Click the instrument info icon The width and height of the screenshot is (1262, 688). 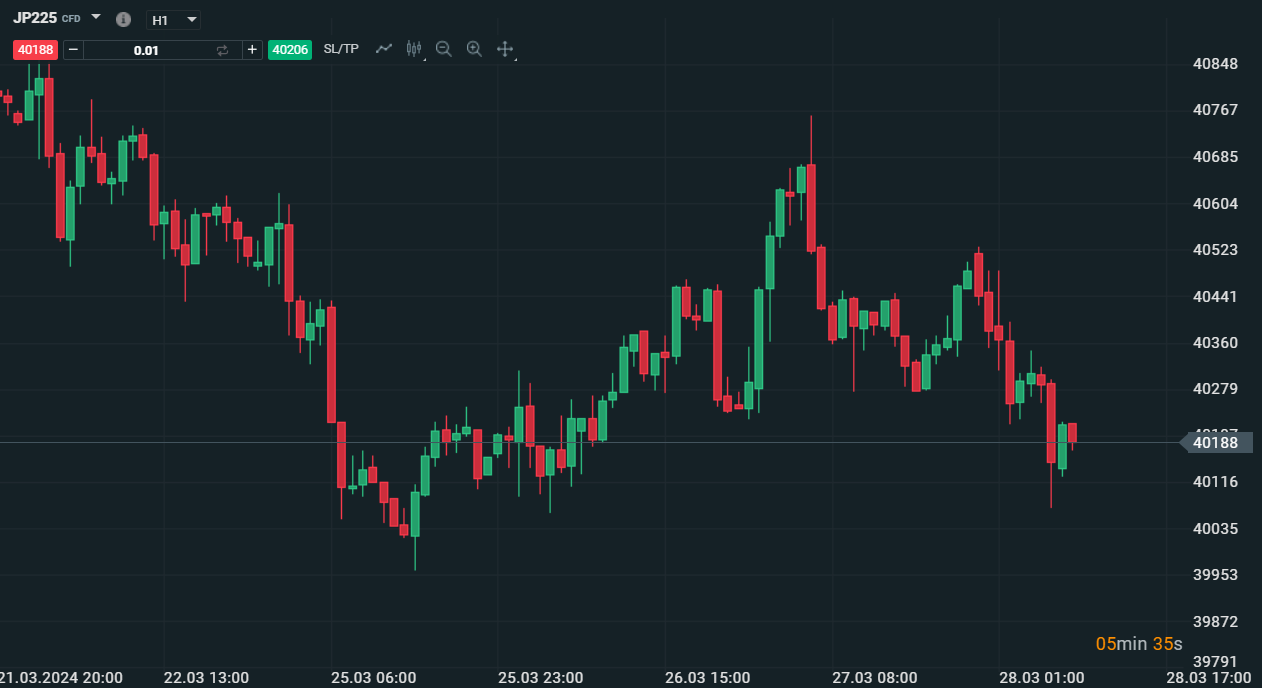123,19
